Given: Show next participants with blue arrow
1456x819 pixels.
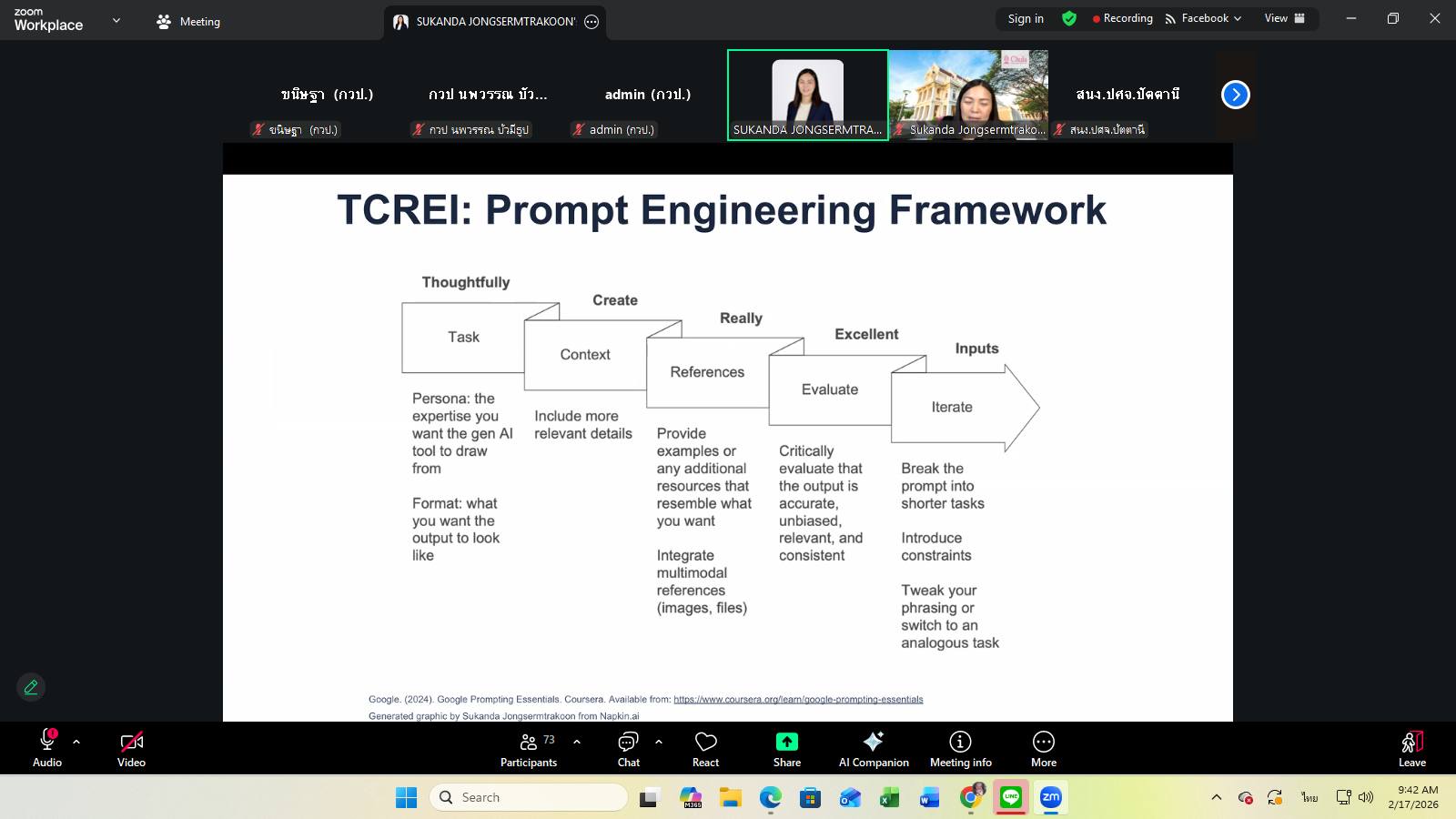Looking at the screenshot, I should tap(1235, 95).
